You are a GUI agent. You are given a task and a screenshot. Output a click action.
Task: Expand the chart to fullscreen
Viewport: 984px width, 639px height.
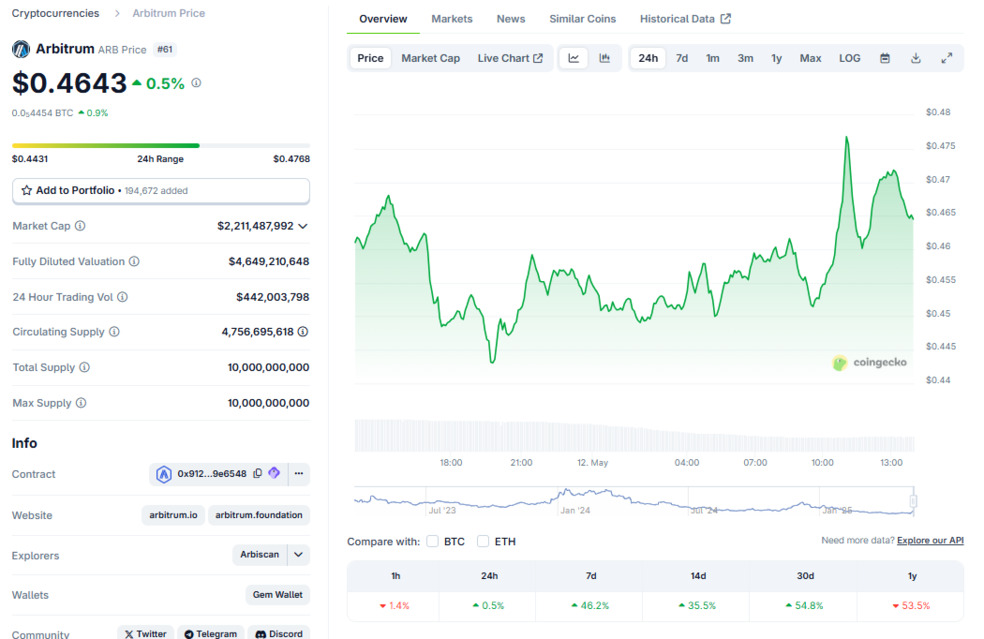coord(946,58)
